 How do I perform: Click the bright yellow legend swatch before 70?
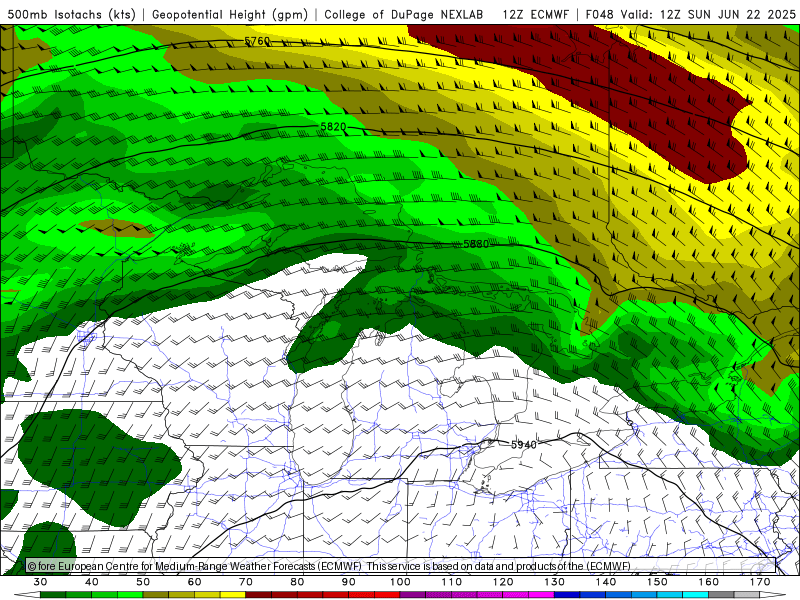pos(233,595)
